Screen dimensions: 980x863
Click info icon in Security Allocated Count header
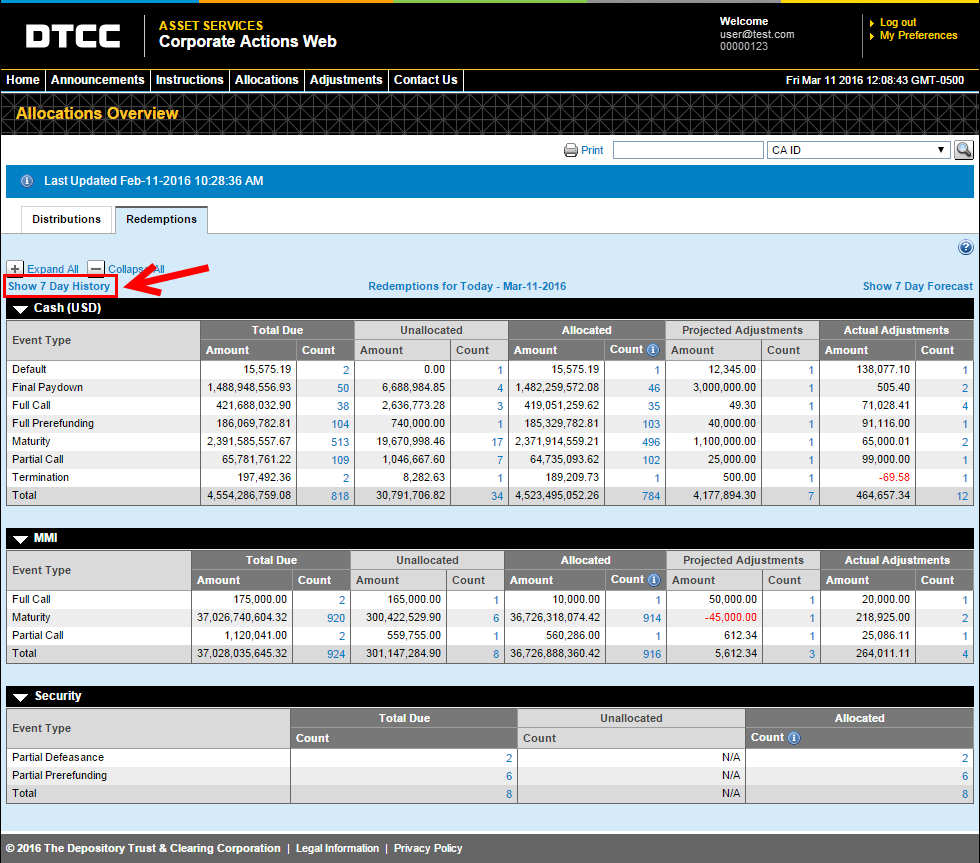pyautogui.click(x=794, y=738)
